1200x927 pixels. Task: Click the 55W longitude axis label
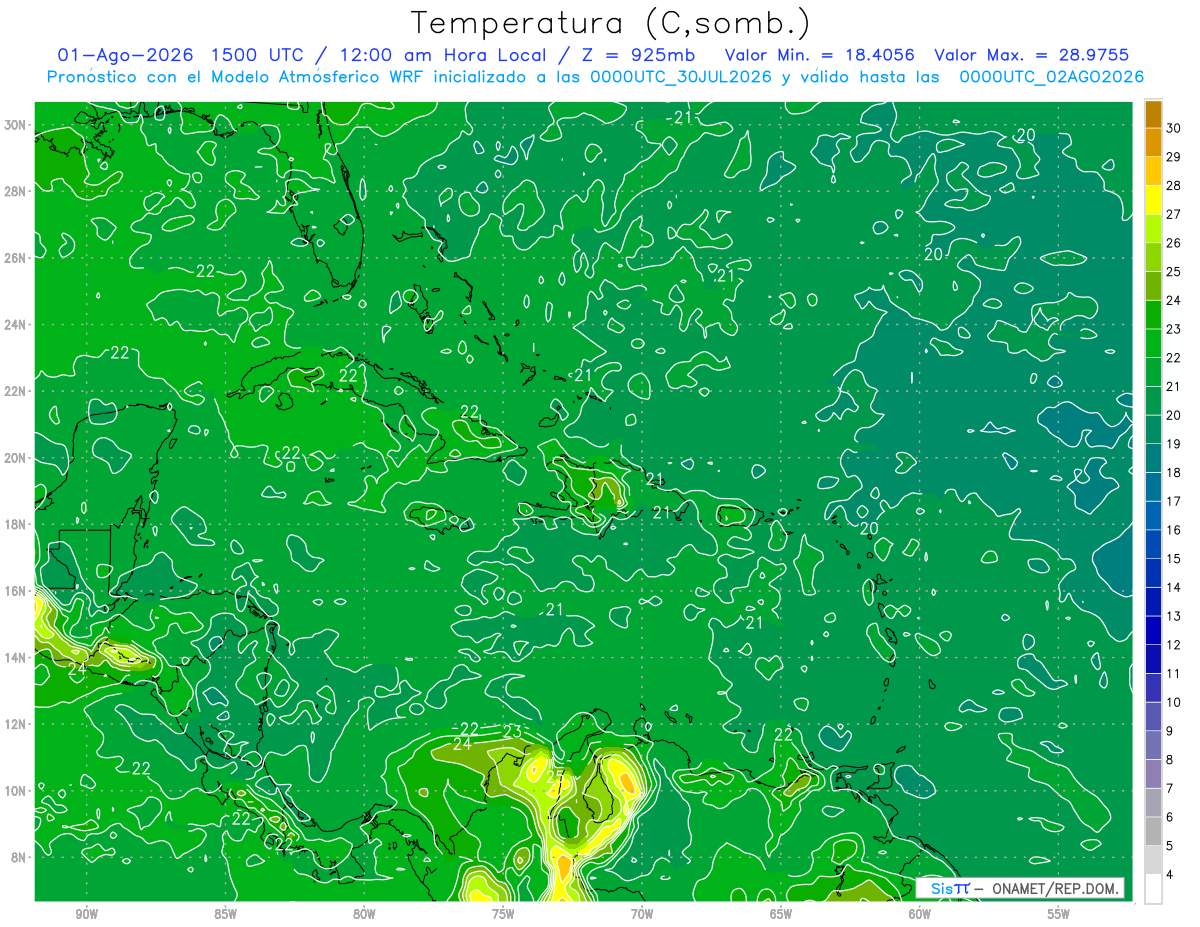(1058, 914)
